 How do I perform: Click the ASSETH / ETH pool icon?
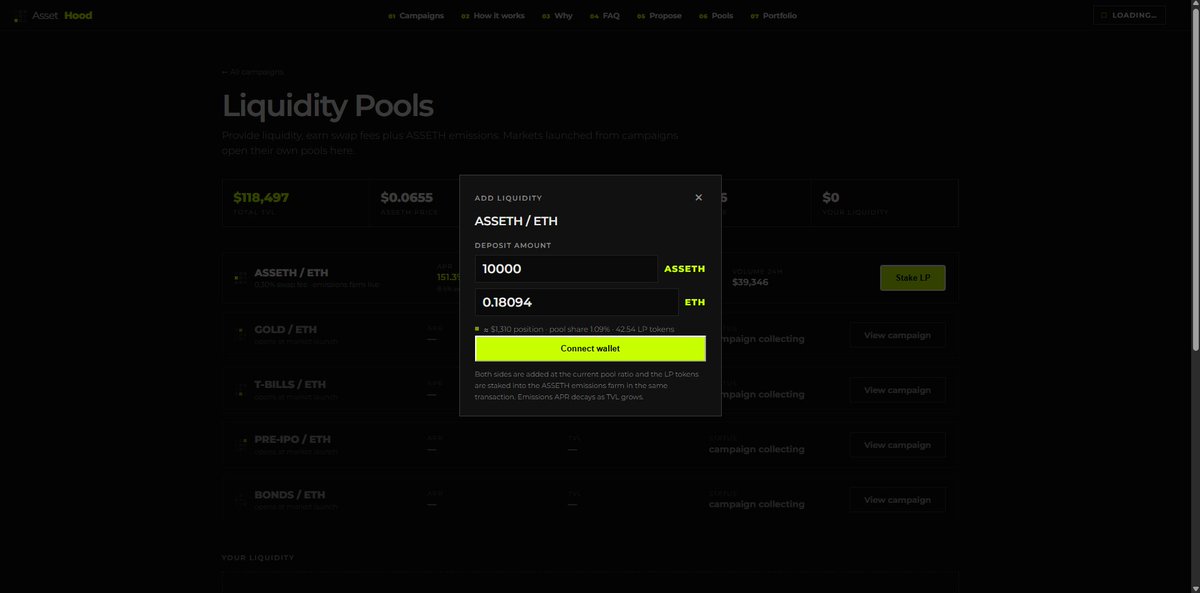point(240,278)
